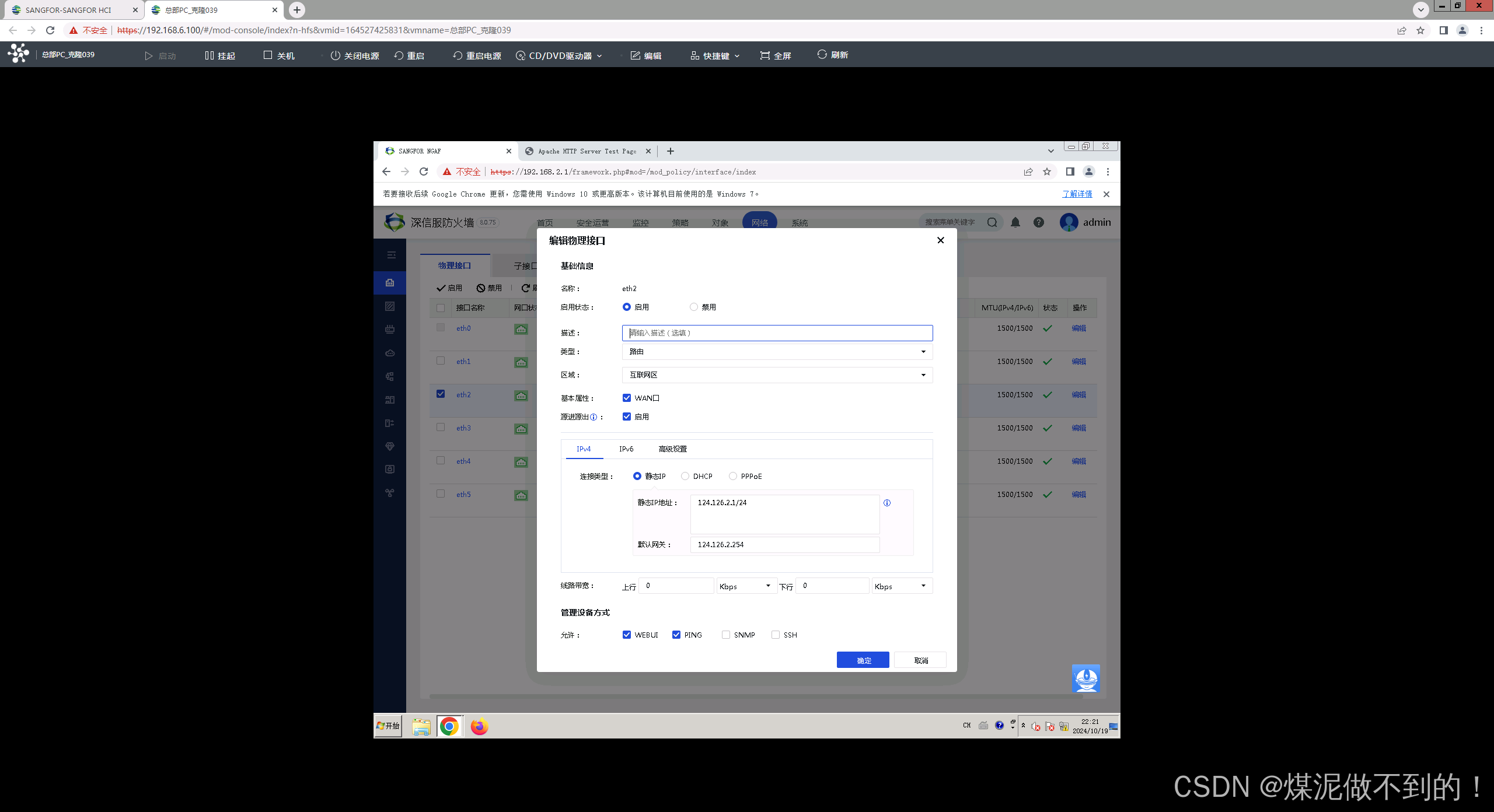Click the search magnifier icon in firewall header
The width and height of the screenshot is (1494, 812).
click(x=992, y=222)
